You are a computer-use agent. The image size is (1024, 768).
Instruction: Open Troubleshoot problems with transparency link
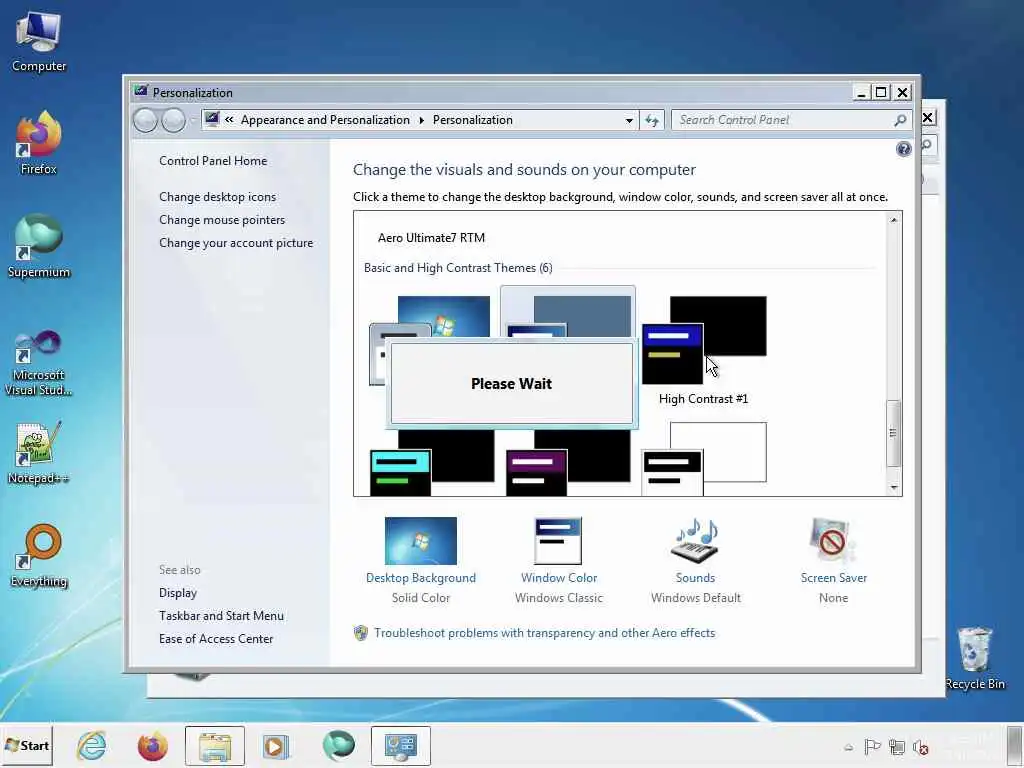[x=544, y=633]
